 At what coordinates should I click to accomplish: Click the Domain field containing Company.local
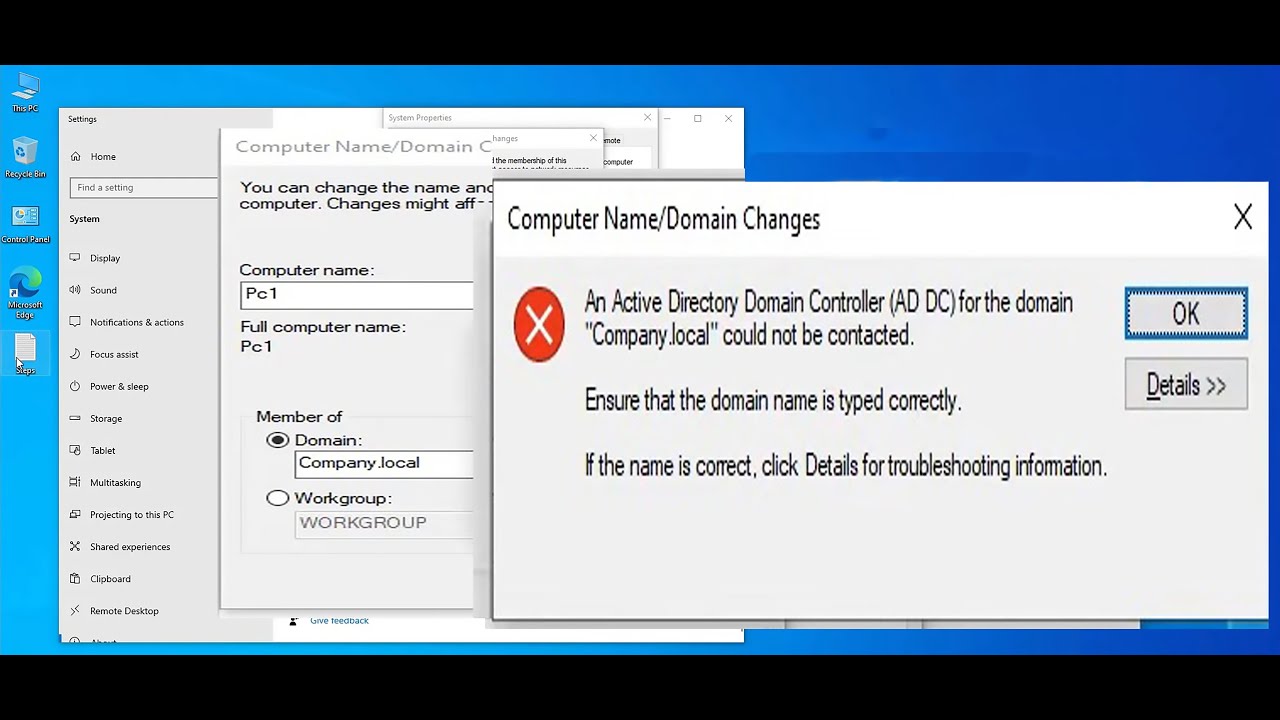coord(384,463)
